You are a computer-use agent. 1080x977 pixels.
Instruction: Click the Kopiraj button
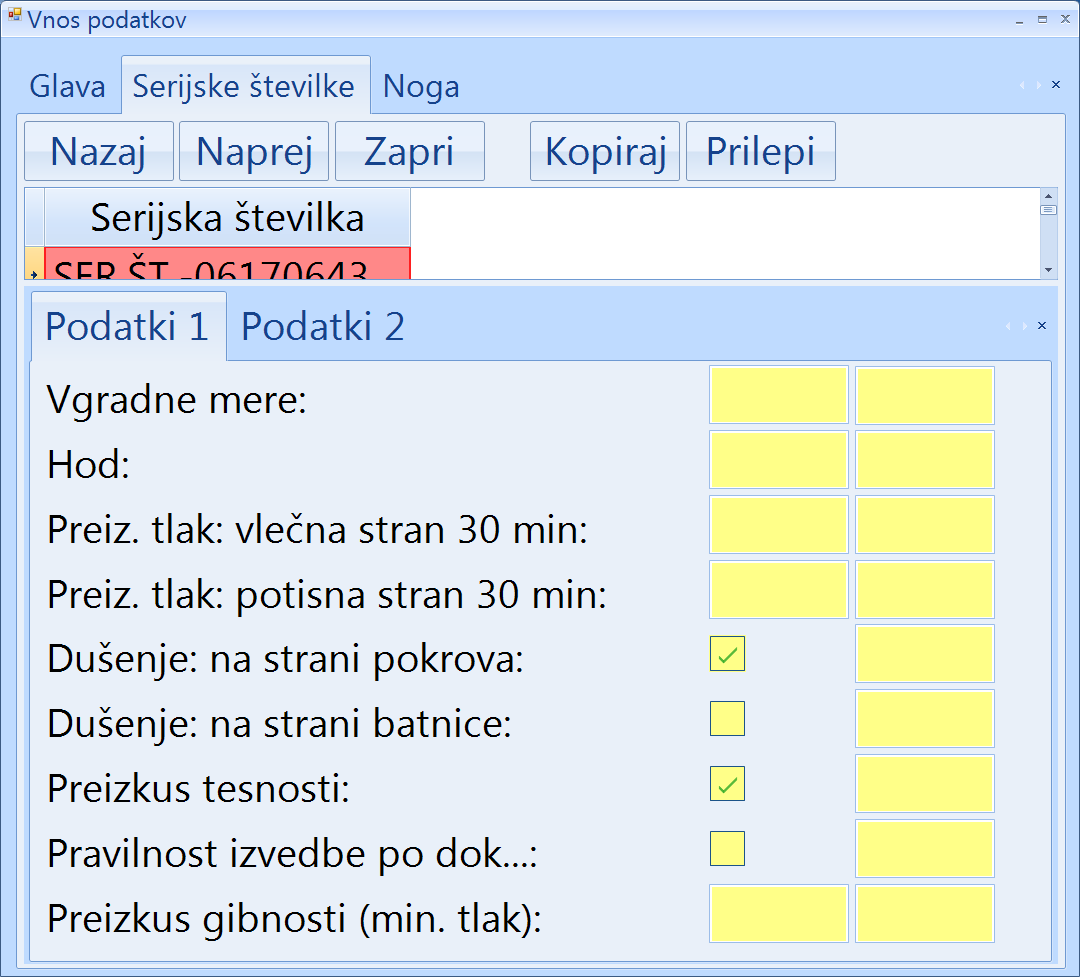[605, 152]
